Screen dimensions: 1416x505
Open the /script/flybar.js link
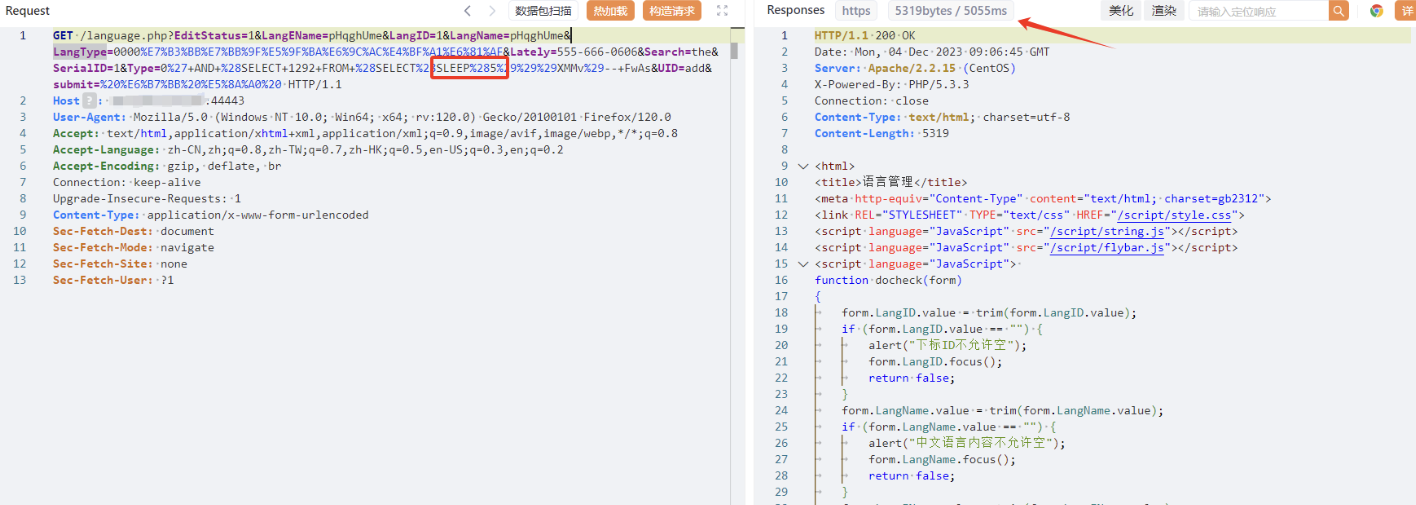[x=1105, y=247]
